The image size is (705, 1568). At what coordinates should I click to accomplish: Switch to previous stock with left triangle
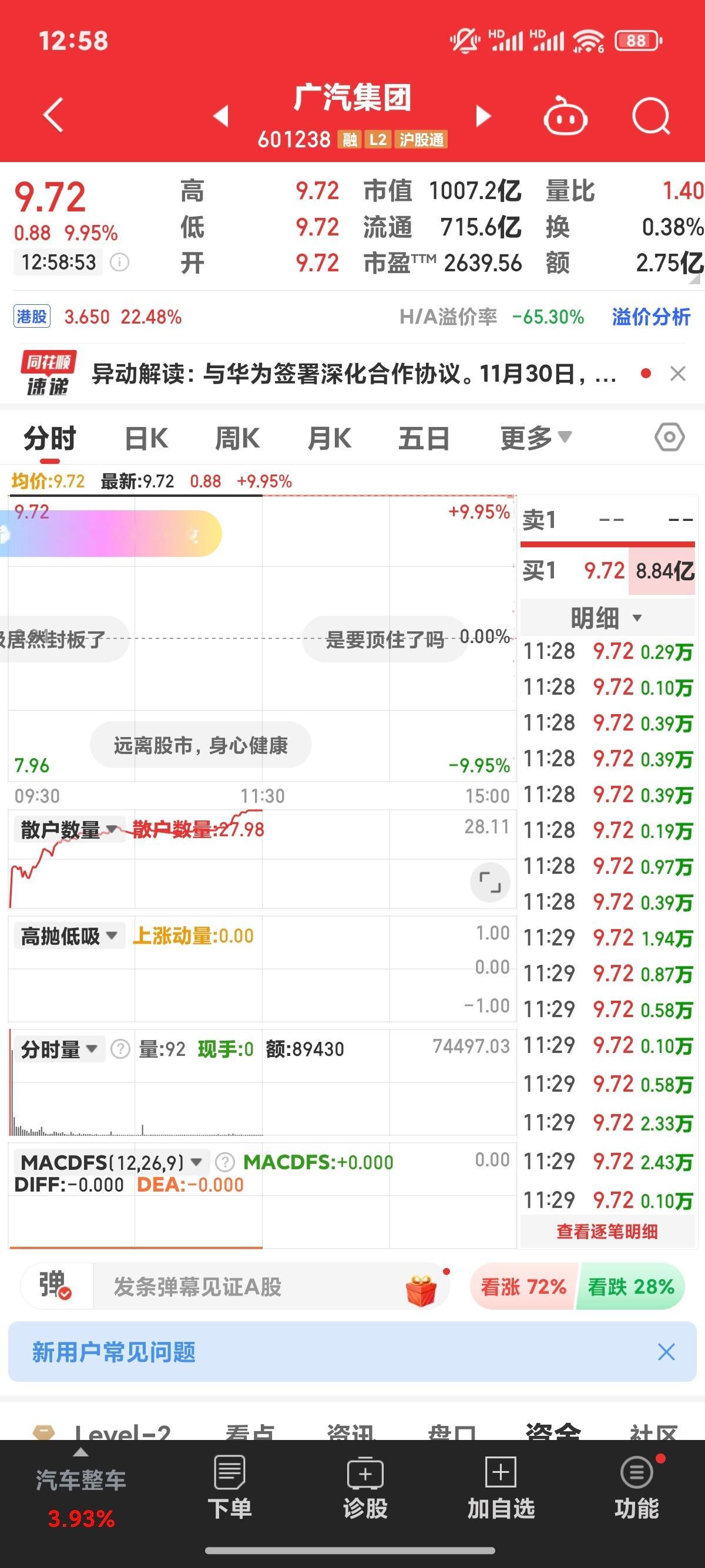pyautogui.click(x=221, y=115)
